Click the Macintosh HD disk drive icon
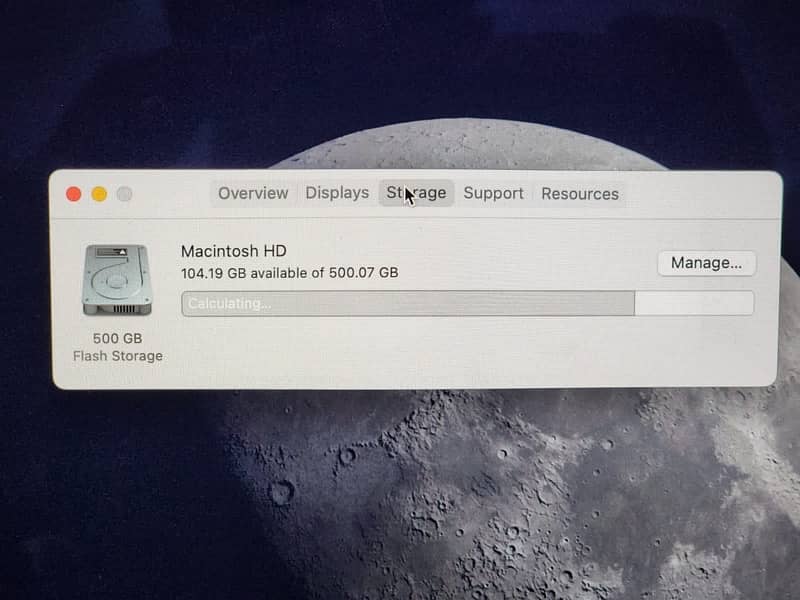The image size is (800, 600). coord(118,282)
